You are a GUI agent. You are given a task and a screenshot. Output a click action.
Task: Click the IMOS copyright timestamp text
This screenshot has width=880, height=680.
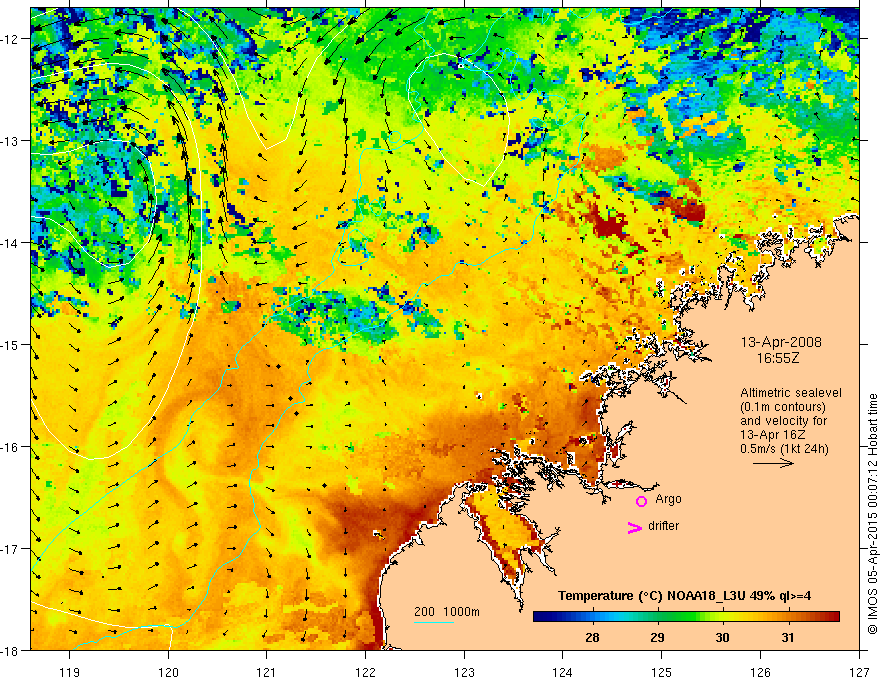tap(872, 514)
